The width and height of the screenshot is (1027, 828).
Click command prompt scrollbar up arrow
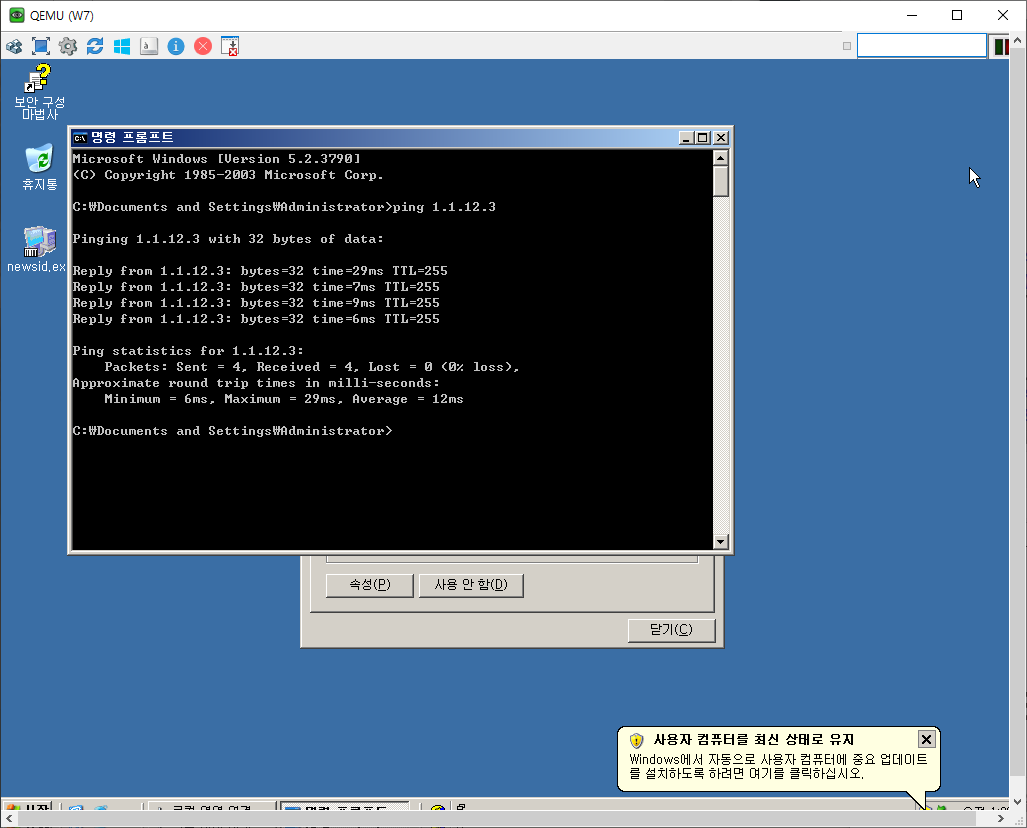[x=720, y=158]
